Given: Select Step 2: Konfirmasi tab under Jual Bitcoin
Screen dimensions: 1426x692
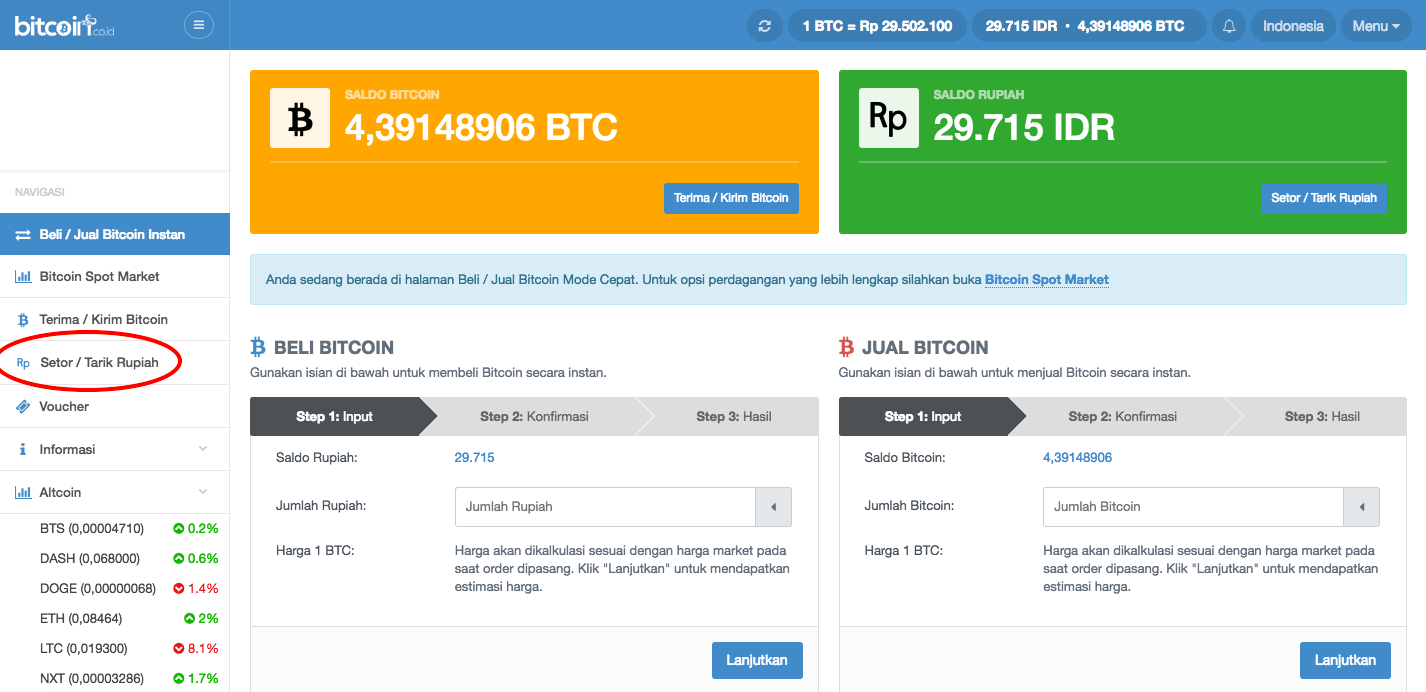Looking at the screenshot, I should [1123, 416].
